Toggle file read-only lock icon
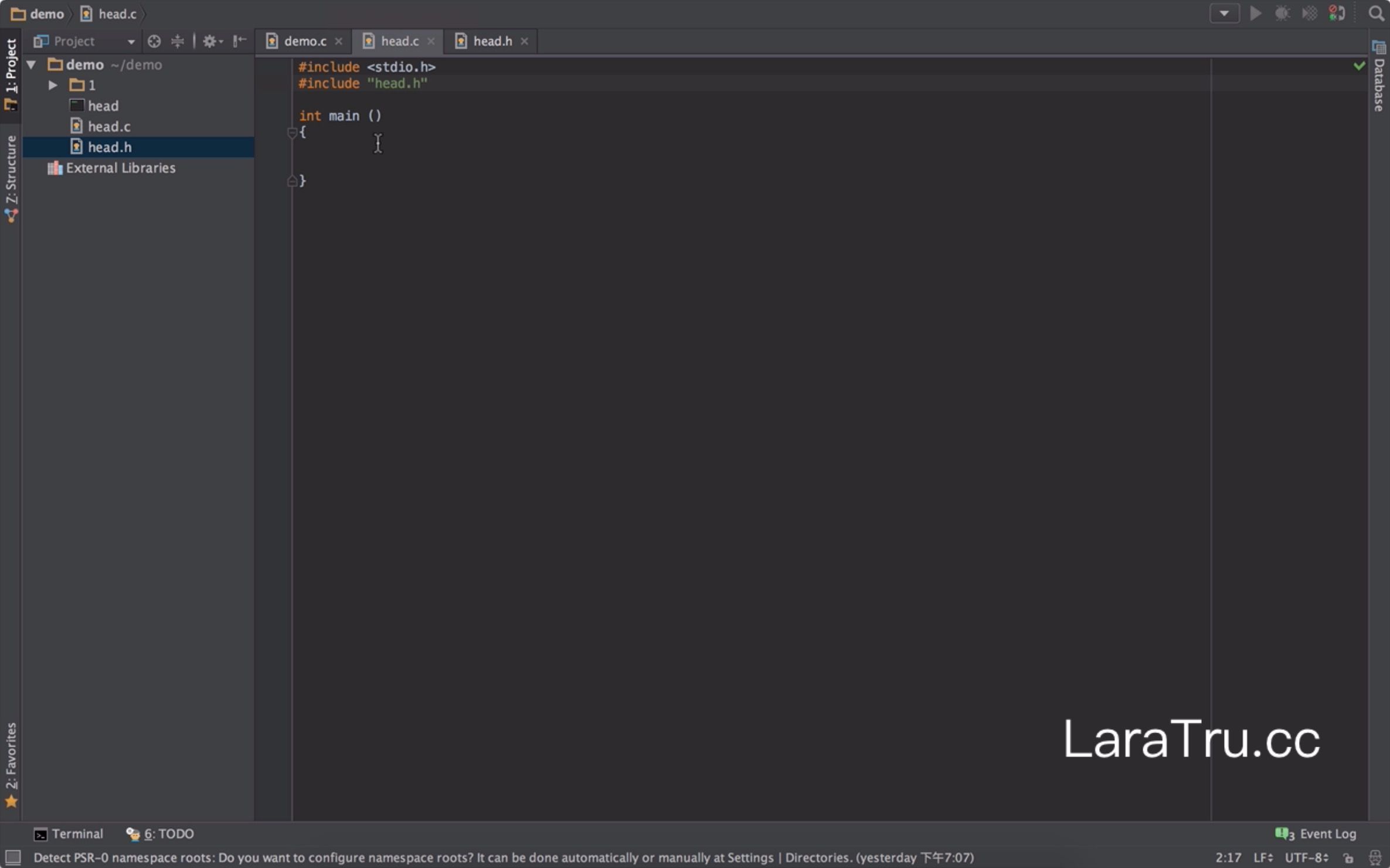The width and height of the screenshot is (1390, 868). tap(1348, 857)
